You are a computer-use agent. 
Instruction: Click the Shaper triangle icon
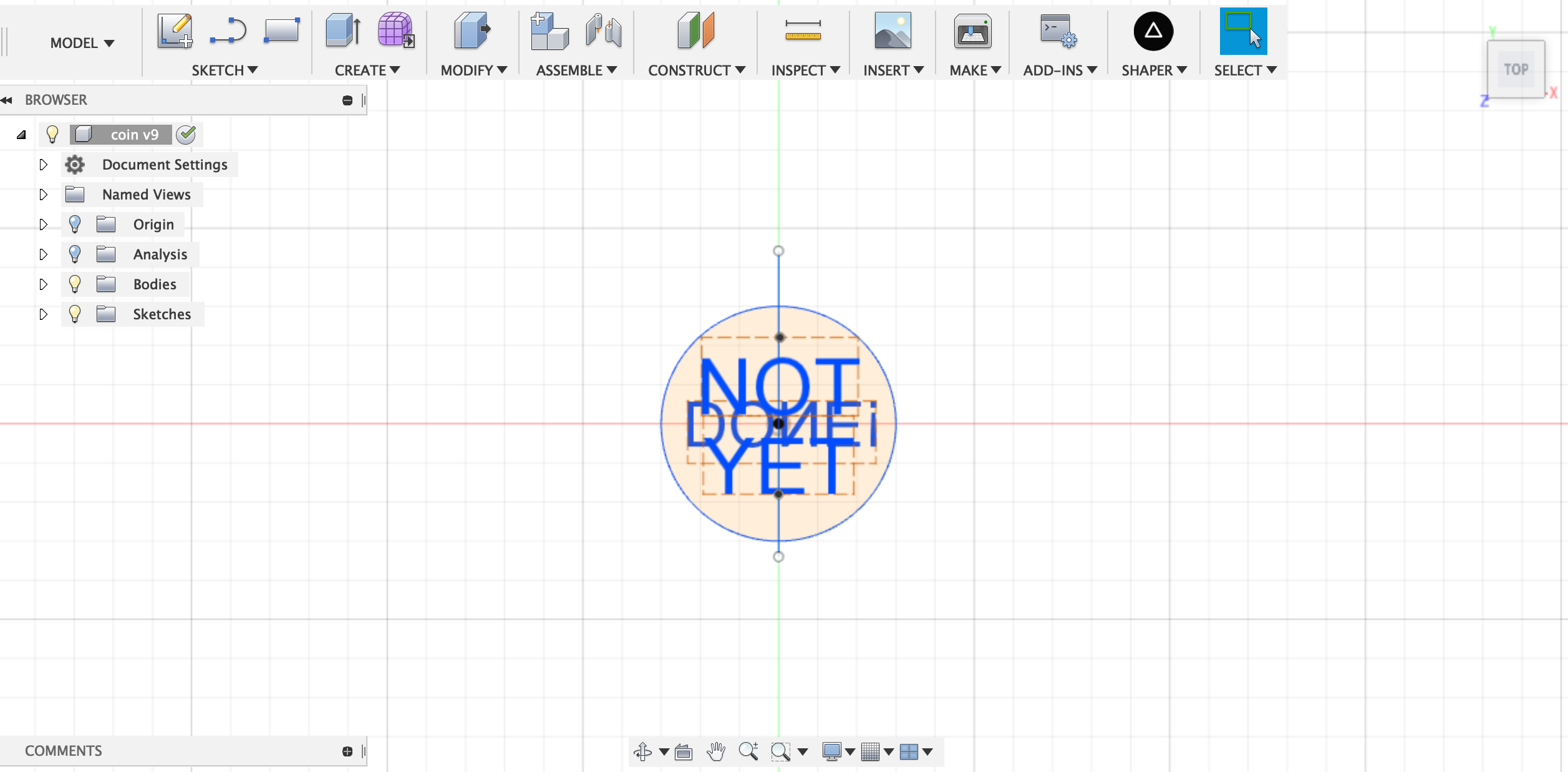coord(1153,31)
